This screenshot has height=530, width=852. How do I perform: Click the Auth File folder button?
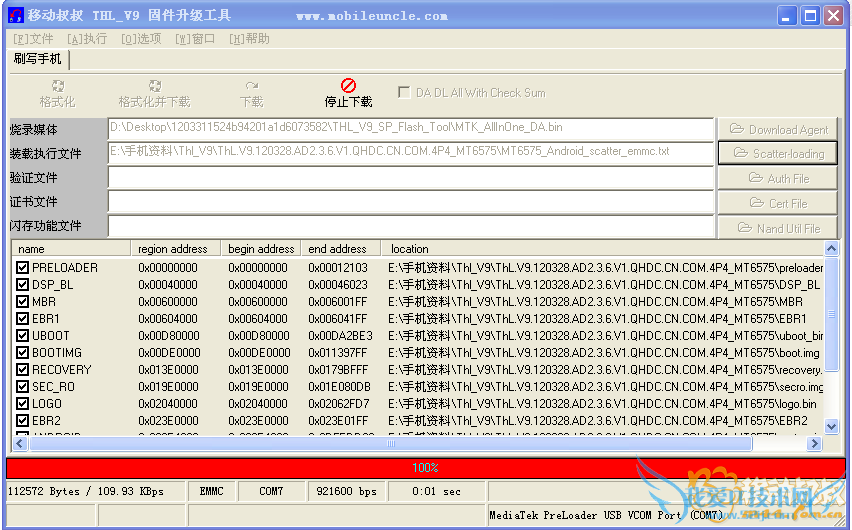tap(778, 178)
